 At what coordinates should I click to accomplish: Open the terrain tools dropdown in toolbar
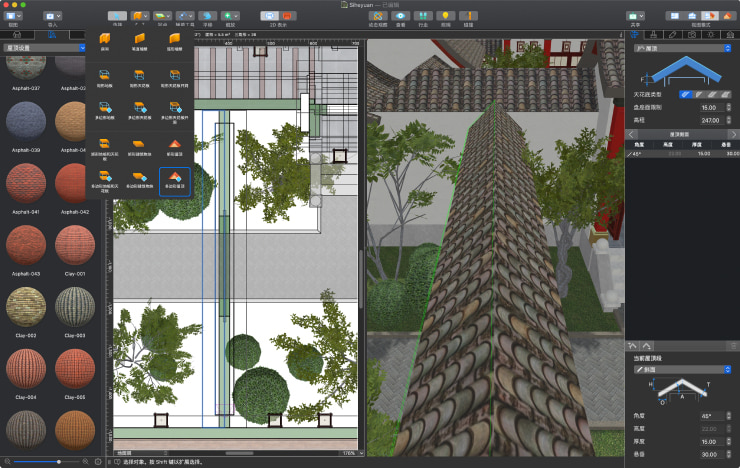(x=162, y=16)
